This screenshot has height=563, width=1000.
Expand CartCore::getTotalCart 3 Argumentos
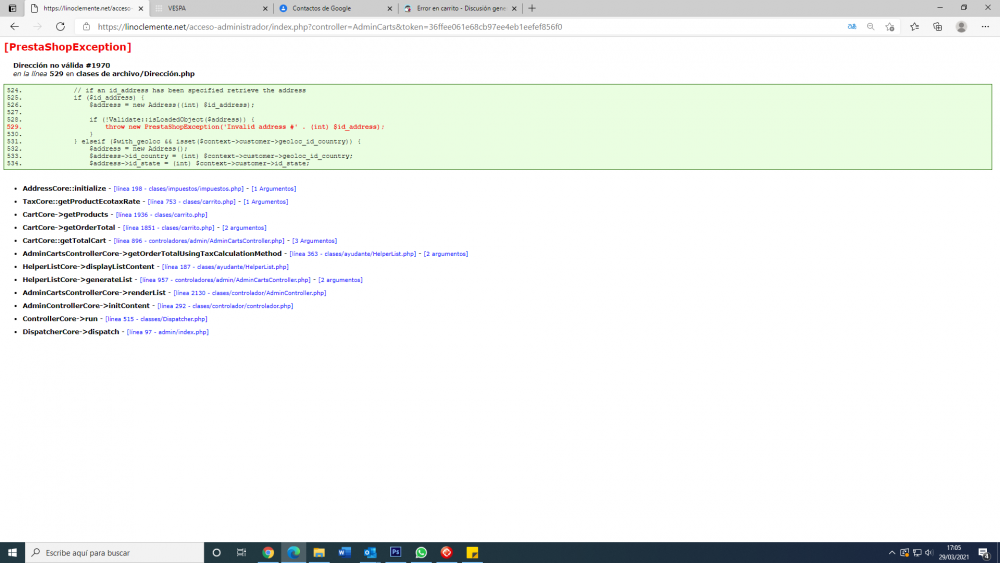coord(314,241)
